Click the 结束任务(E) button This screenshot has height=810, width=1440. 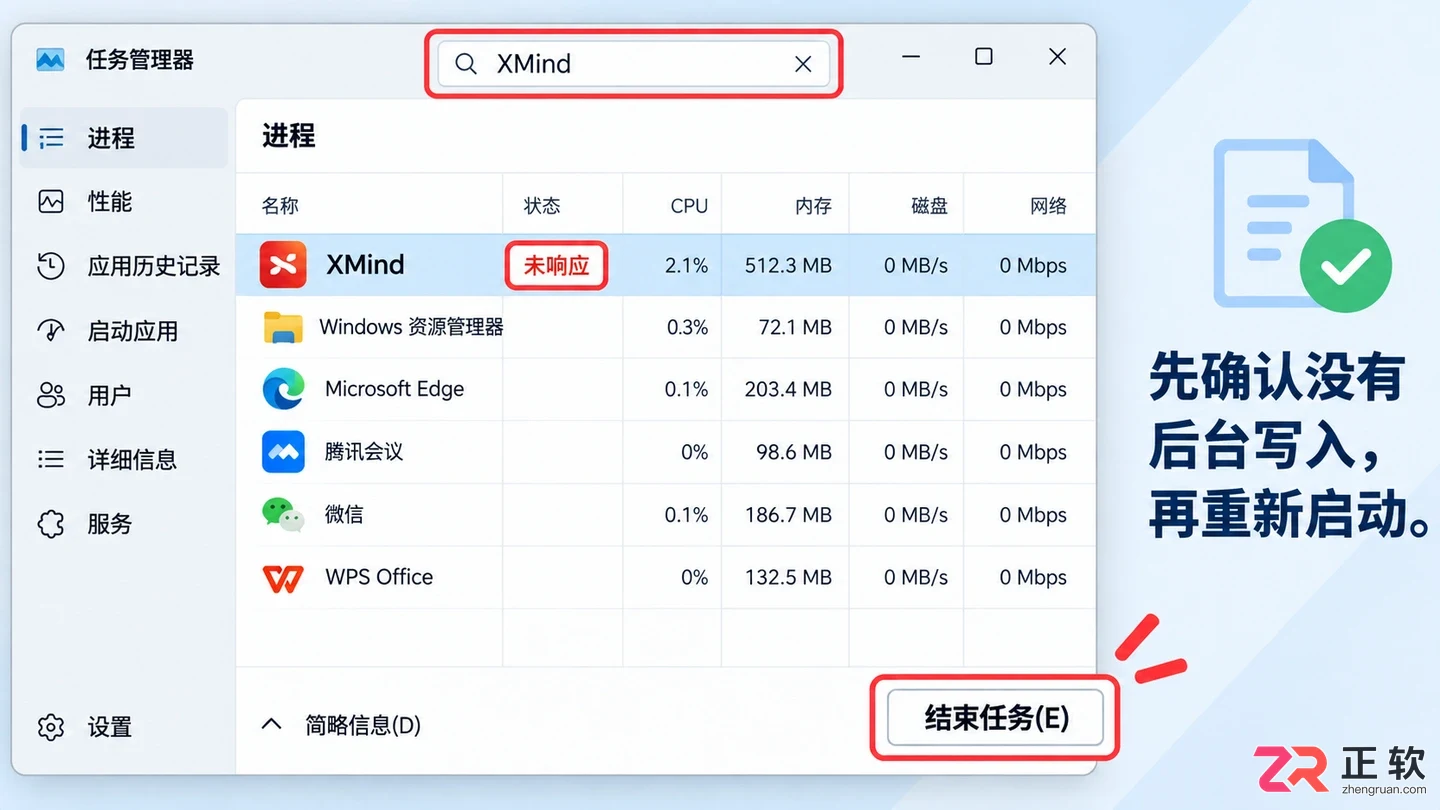pyautogui.click(x=995, y=718)
